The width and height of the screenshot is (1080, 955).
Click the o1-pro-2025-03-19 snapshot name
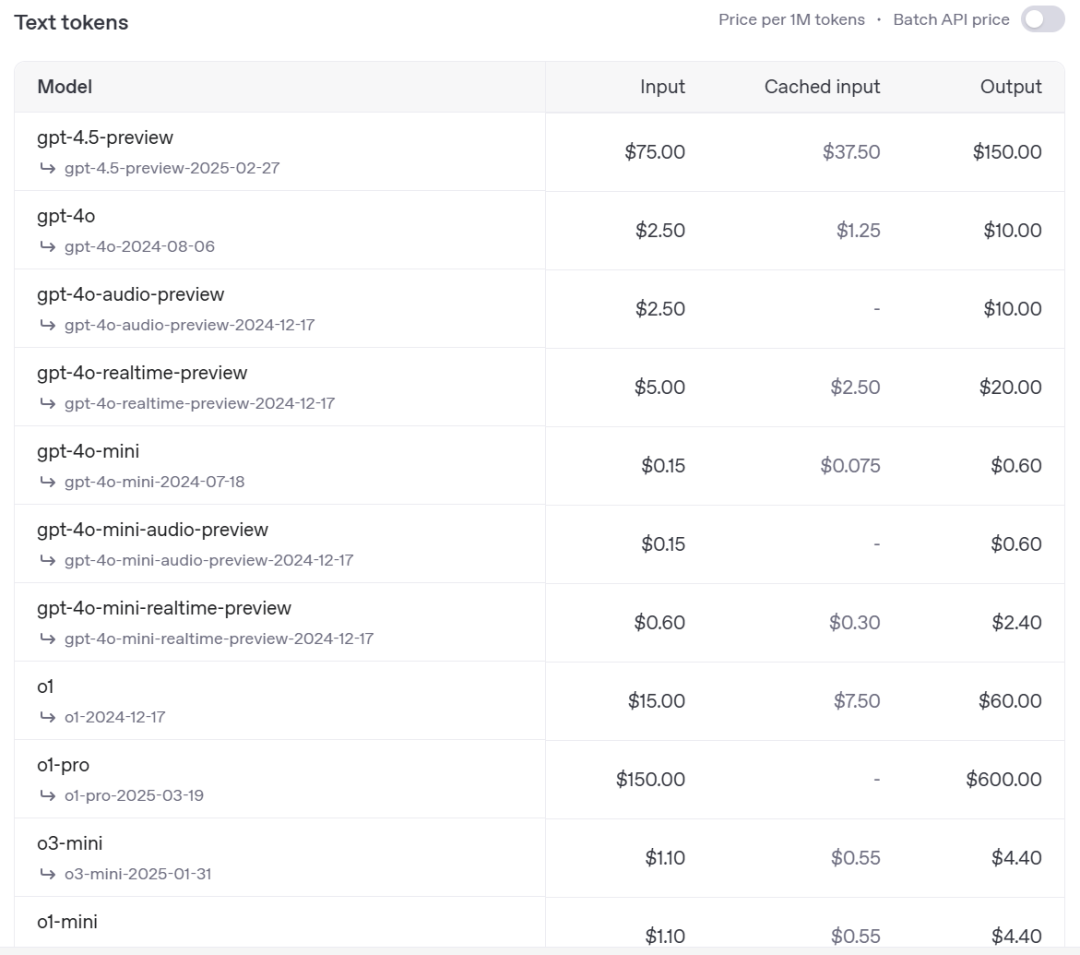coord(134,796)
